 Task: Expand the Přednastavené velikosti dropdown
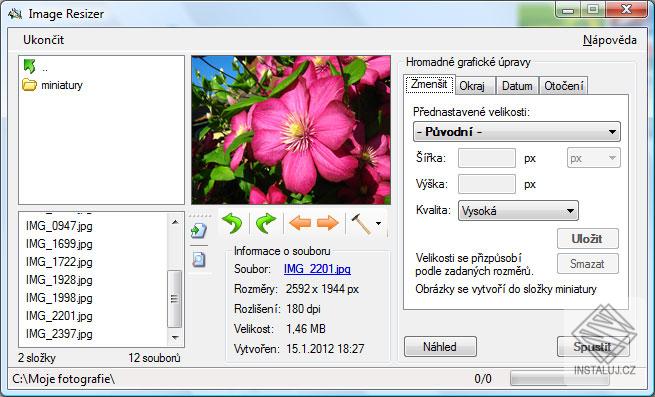pos(517,132)
